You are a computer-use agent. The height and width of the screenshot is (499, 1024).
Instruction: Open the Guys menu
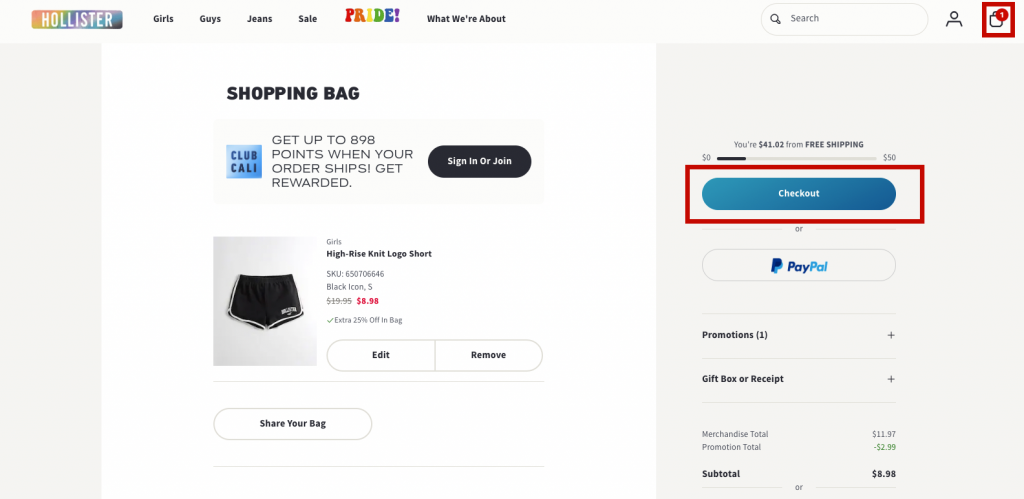point(210,19)
